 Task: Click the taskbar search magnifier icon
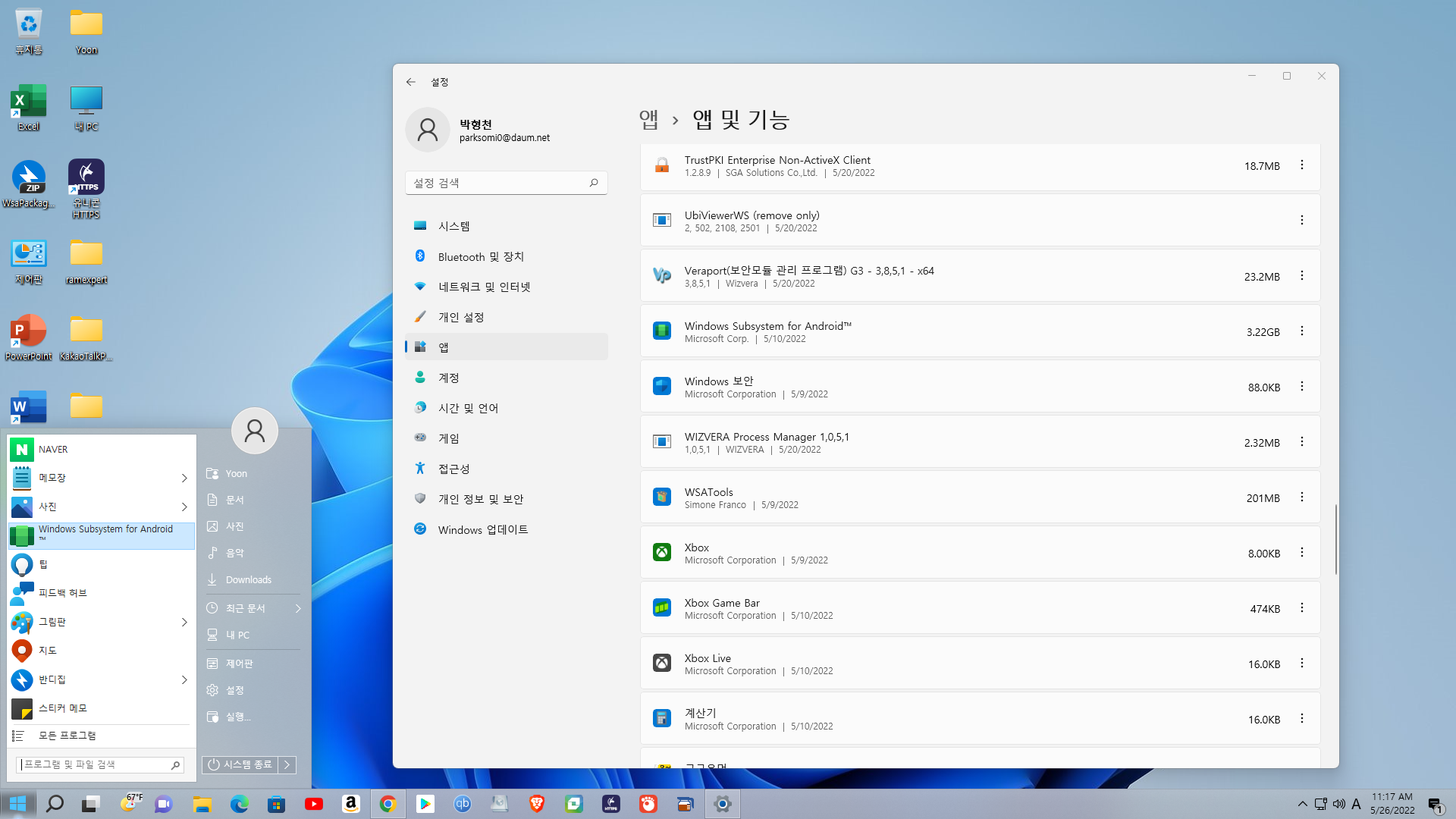[x=55, y=804]
